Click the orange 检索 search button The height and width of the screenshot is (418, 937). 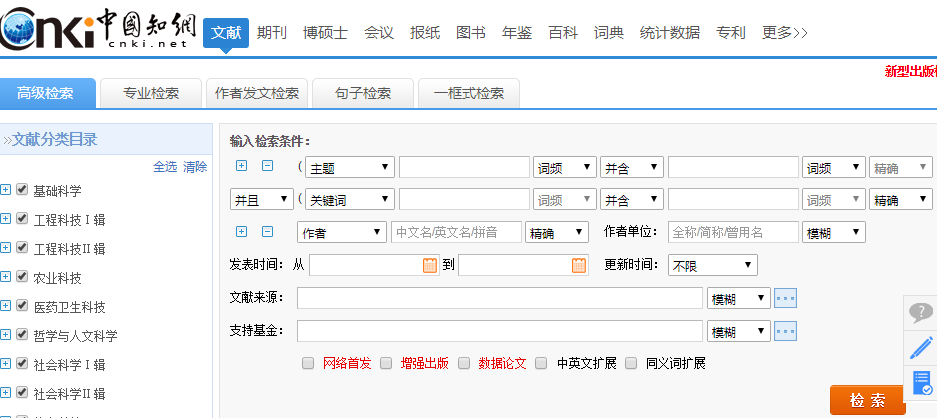868,400
